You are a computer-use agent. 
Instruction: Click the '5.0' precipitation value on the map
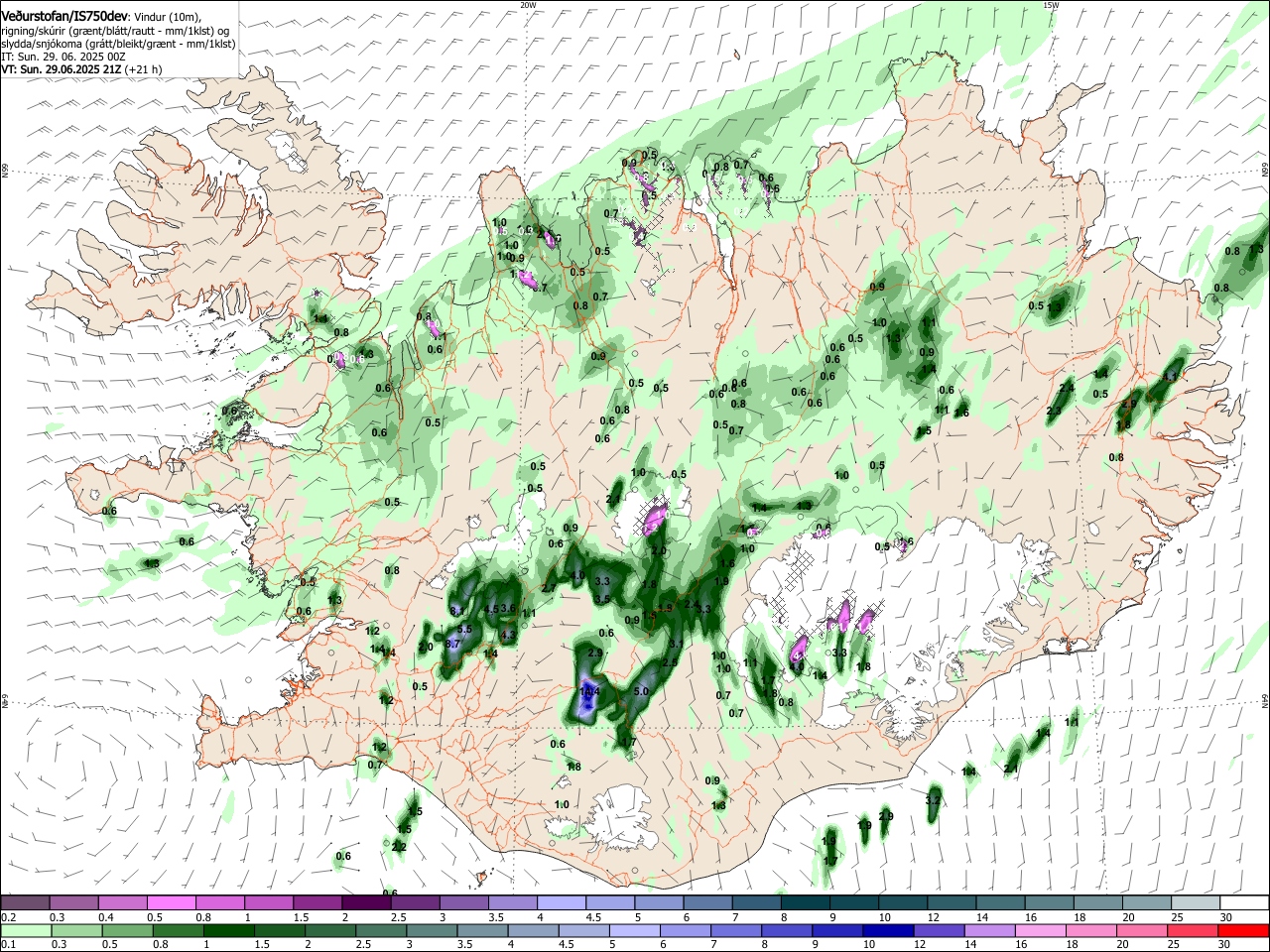point(641,691)
